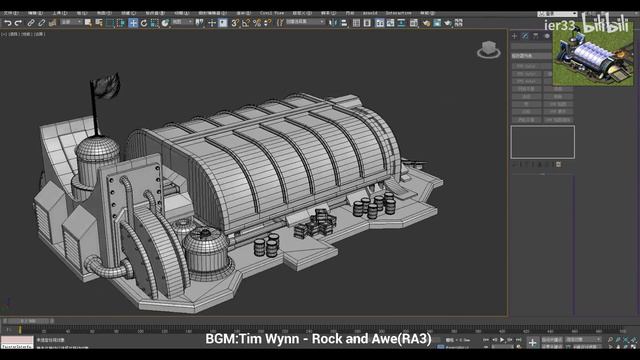Screen dimensions: 640x360
Task: Open the 编辑 menu
Action: (x=35, y=13)
